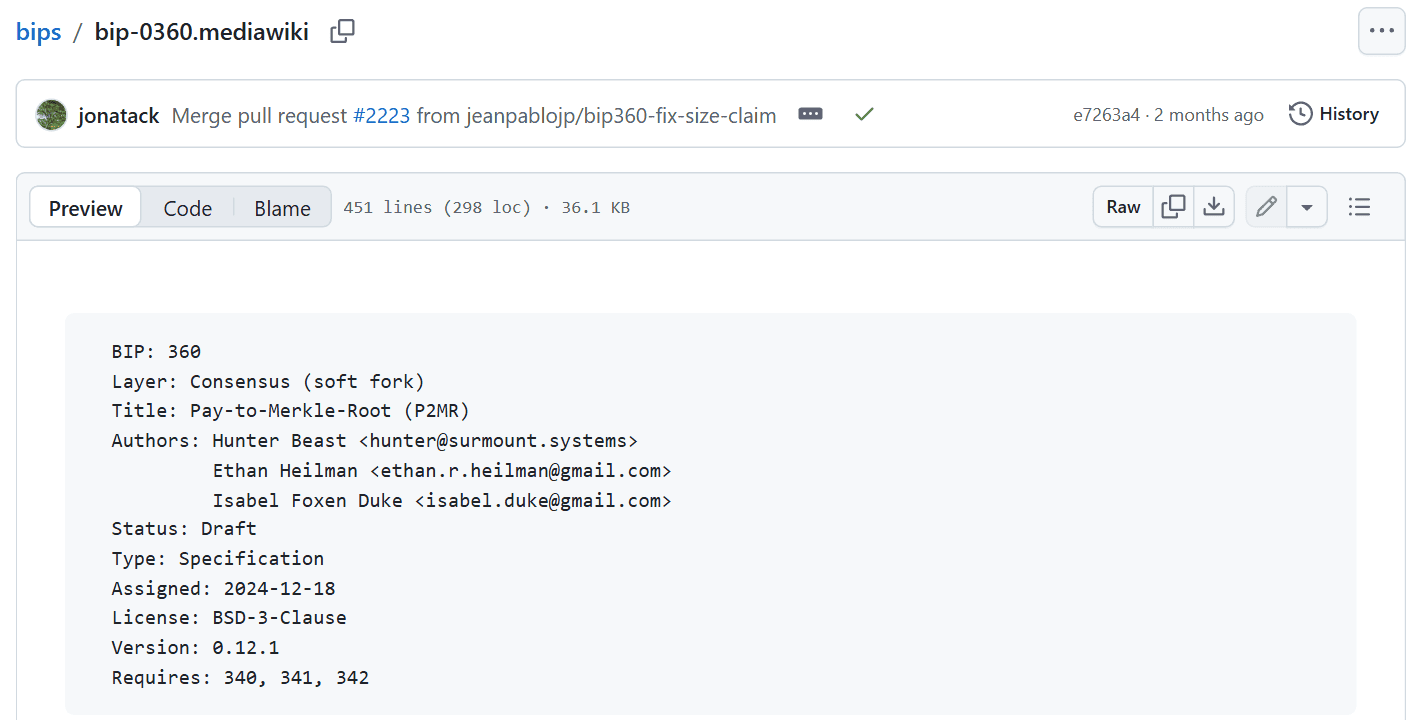
Task: Open jonatack's profile link
Action: [x=118, y=115]
